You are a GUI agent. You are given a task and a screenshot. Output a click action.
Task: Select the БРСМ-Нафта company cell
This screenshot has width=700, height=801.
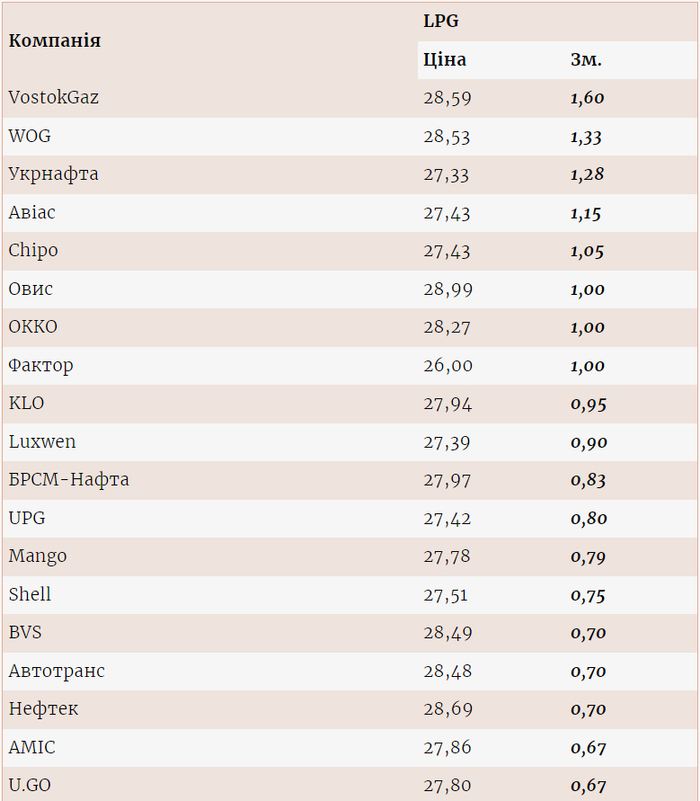(x=69, y=480)
